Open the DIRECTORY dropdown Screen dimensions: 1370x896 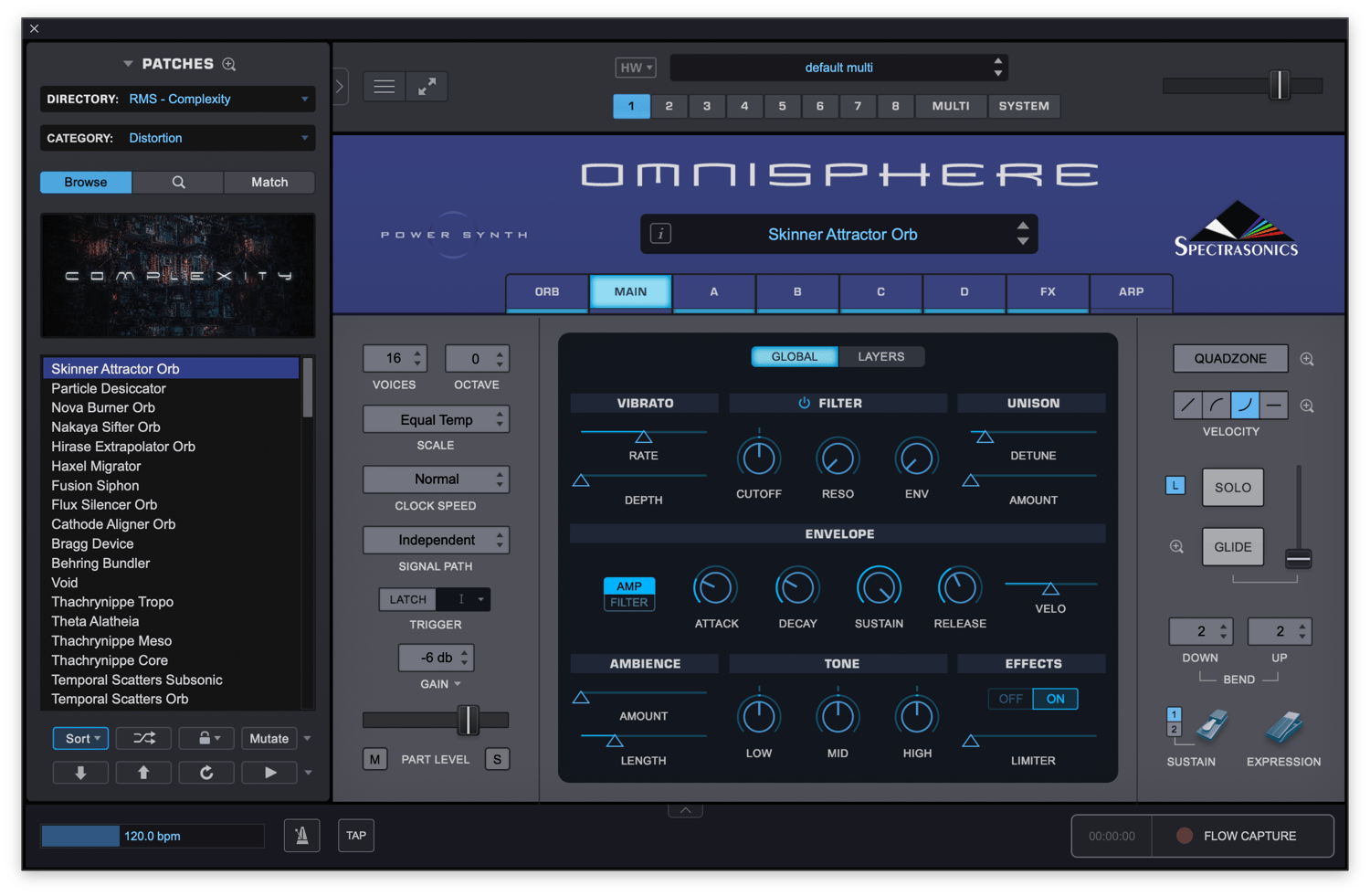coord(178,99)
